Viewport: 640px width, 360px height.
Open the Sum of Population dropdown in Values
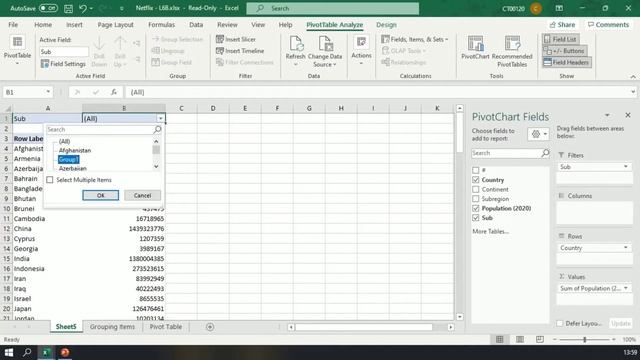(x=625, y=288)
